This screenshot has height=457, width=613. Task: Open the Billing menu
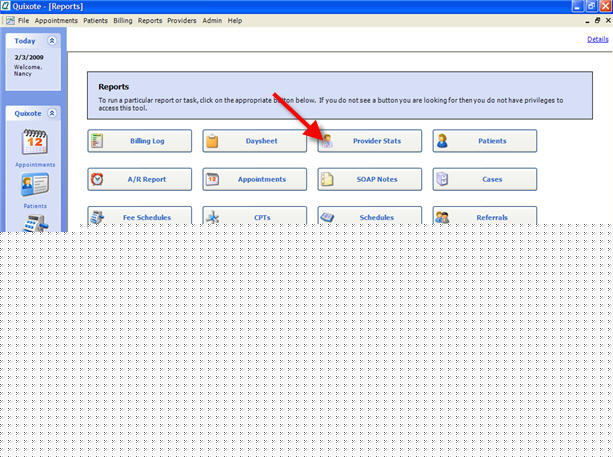(x=123, y=20)
